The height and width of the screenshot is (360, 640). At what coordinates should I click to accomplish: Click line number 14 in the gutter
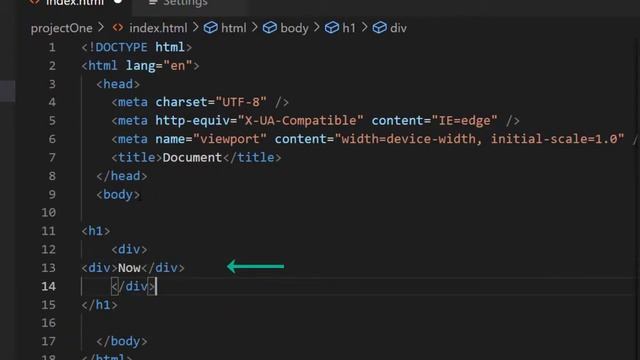(x=48, y=287)
